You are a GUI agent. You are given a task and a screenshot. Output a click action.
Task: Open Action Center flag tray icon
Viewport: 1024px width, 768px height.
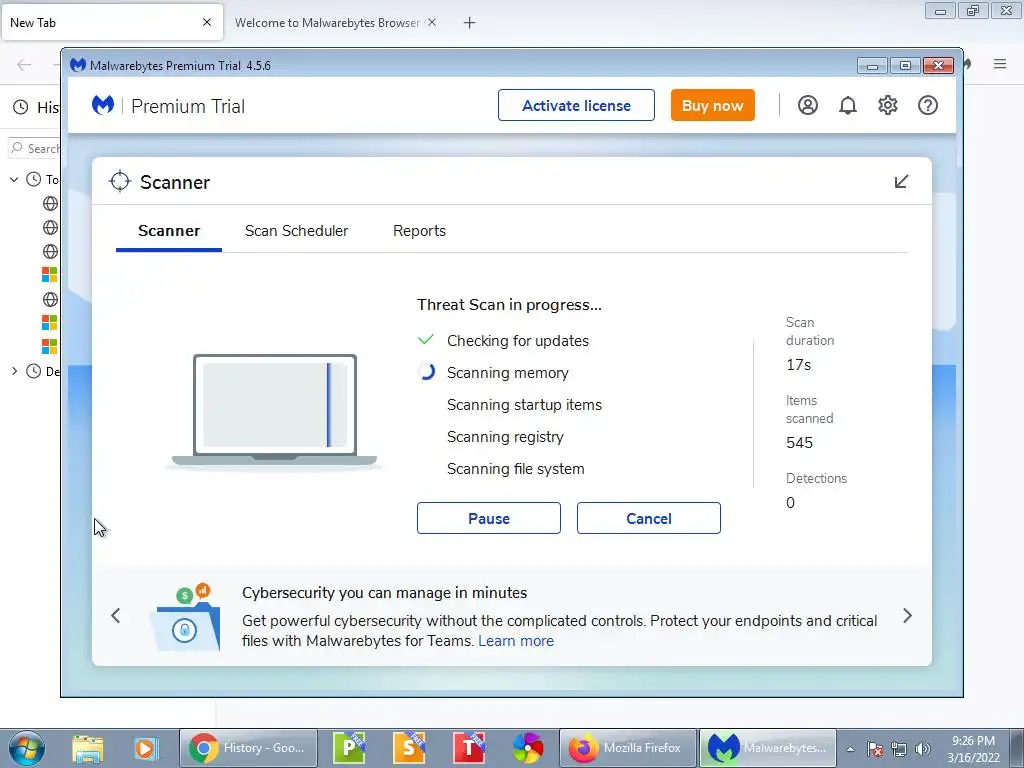(875, 749)
